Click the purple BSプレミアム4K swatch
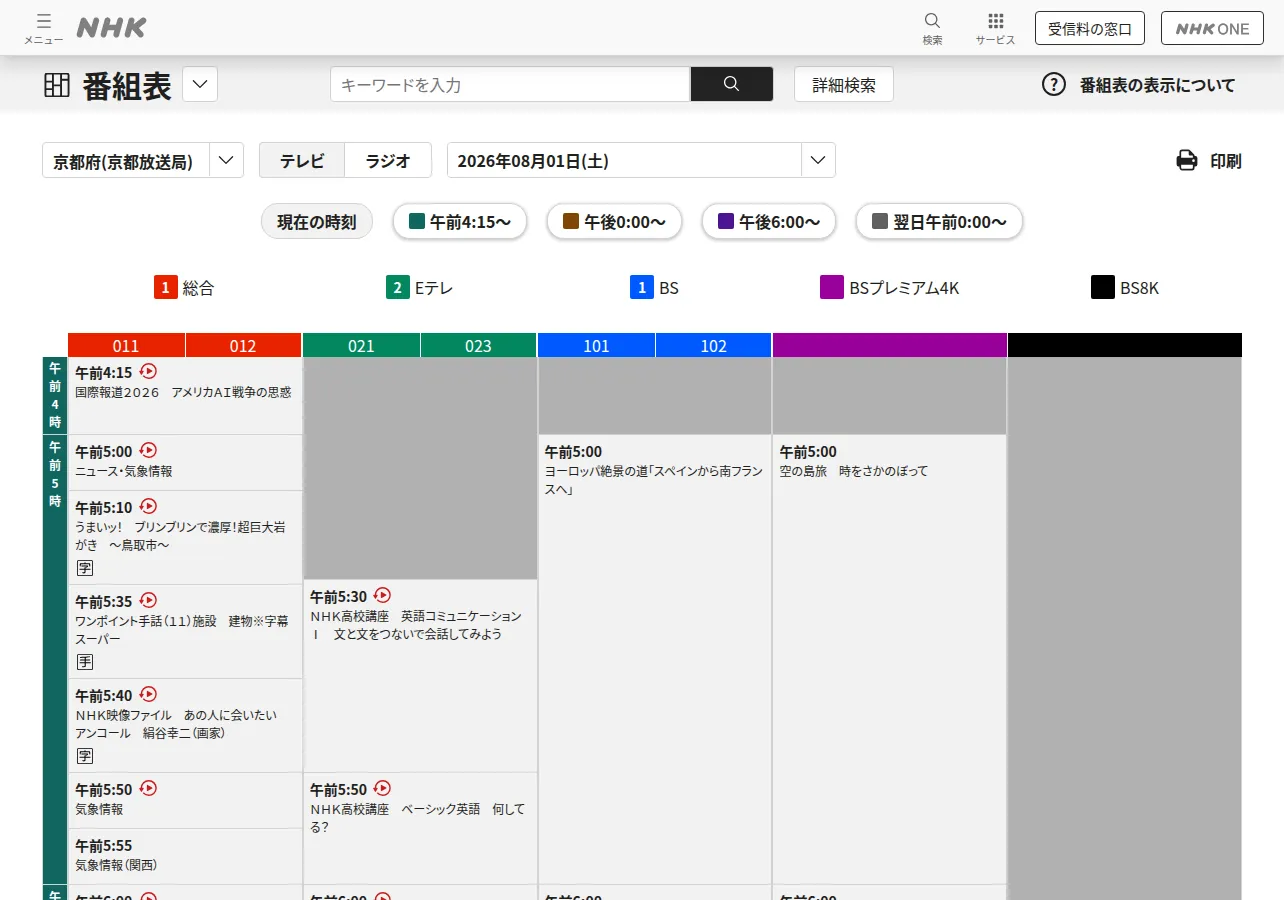The height and width of the screenshot is (900, 1284). pyautogui.click(x=832, y=288)
